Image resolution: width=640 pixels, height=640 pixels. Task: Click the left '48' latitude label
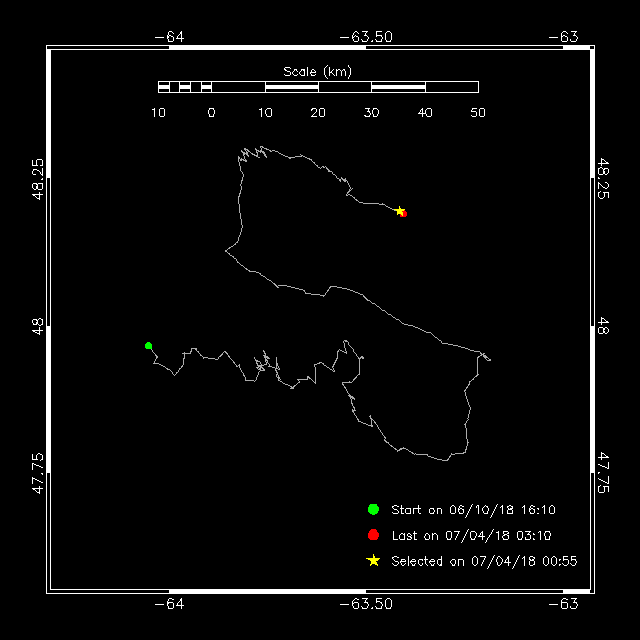click(x=37, y=326)
